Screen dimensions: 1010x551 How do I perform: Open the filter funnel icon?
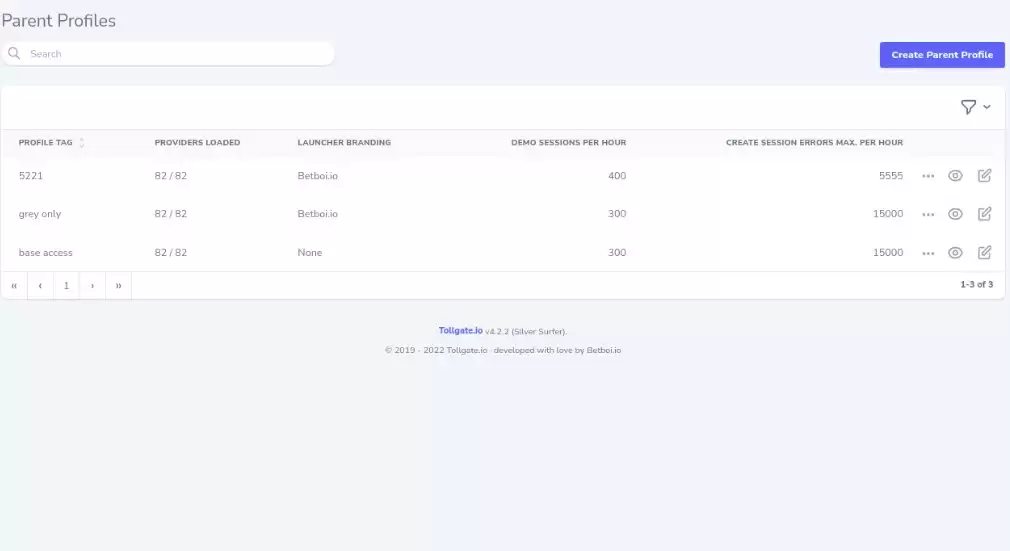click(x=968, y=107)
